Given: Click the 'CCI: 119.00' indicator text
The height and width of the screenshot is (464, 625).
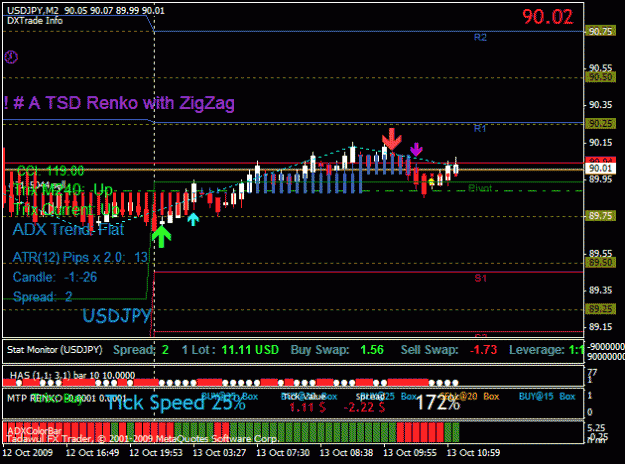Looking at the screenshot, I should 51,171.
